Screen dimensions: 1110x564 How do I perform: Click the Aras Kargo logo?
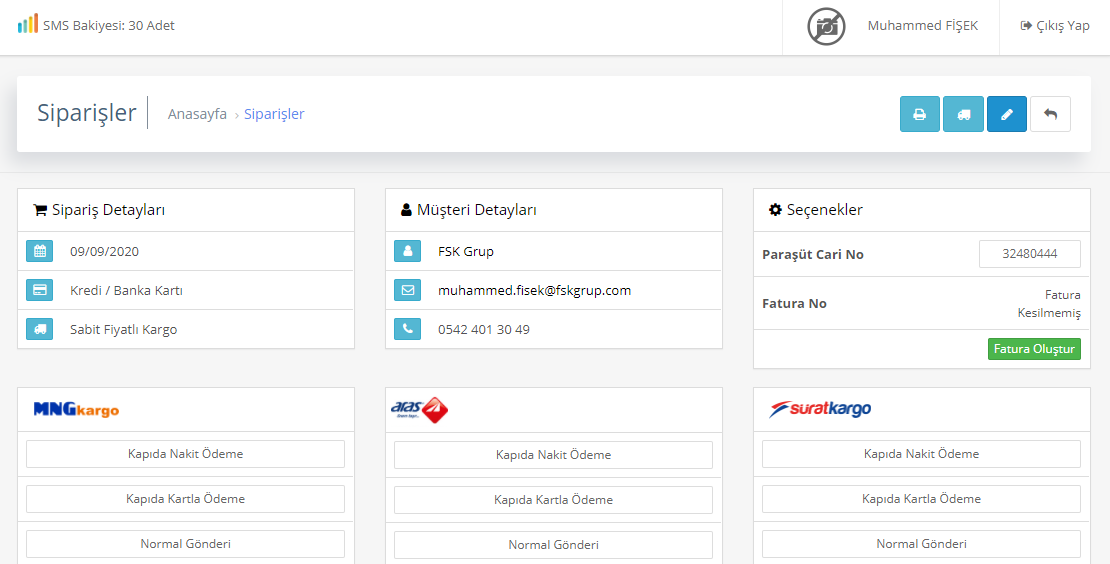pos(419,410)
